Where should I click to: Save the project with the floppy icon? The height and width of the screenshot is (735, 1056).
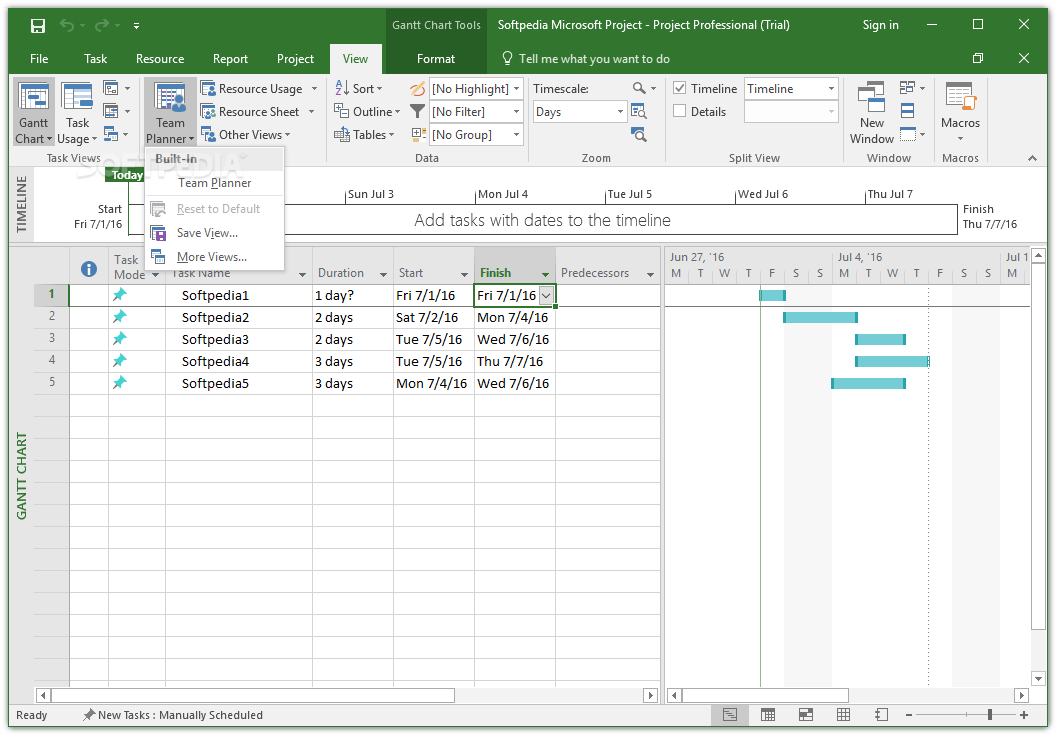tap(38, 26)
